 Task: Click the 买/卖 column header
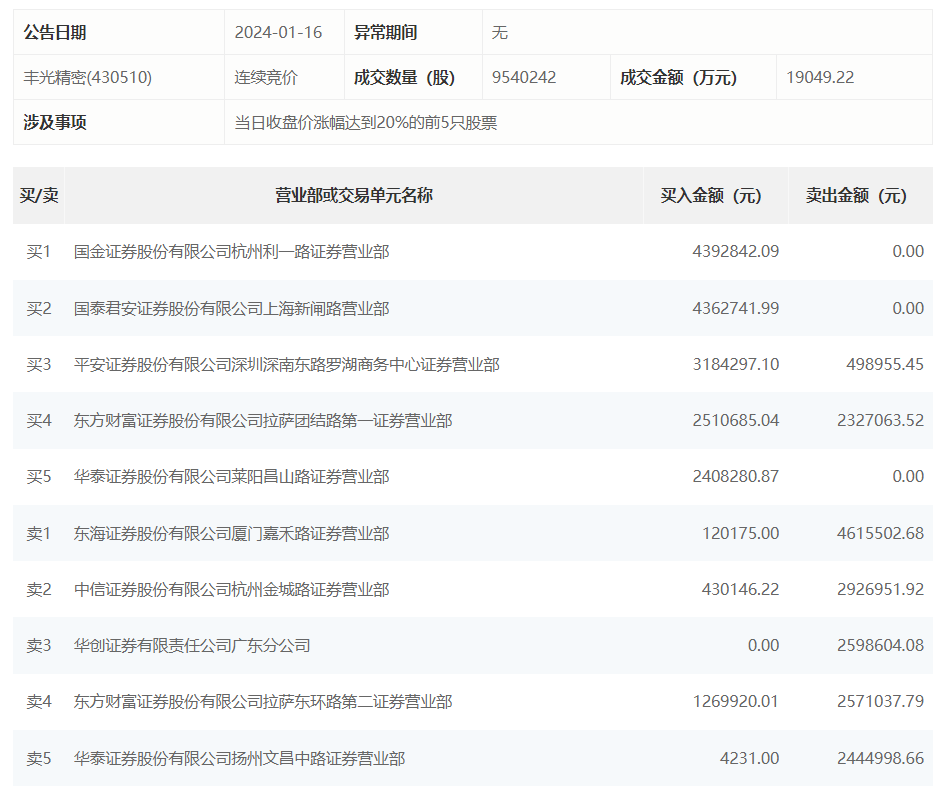(x=39, y=195)
